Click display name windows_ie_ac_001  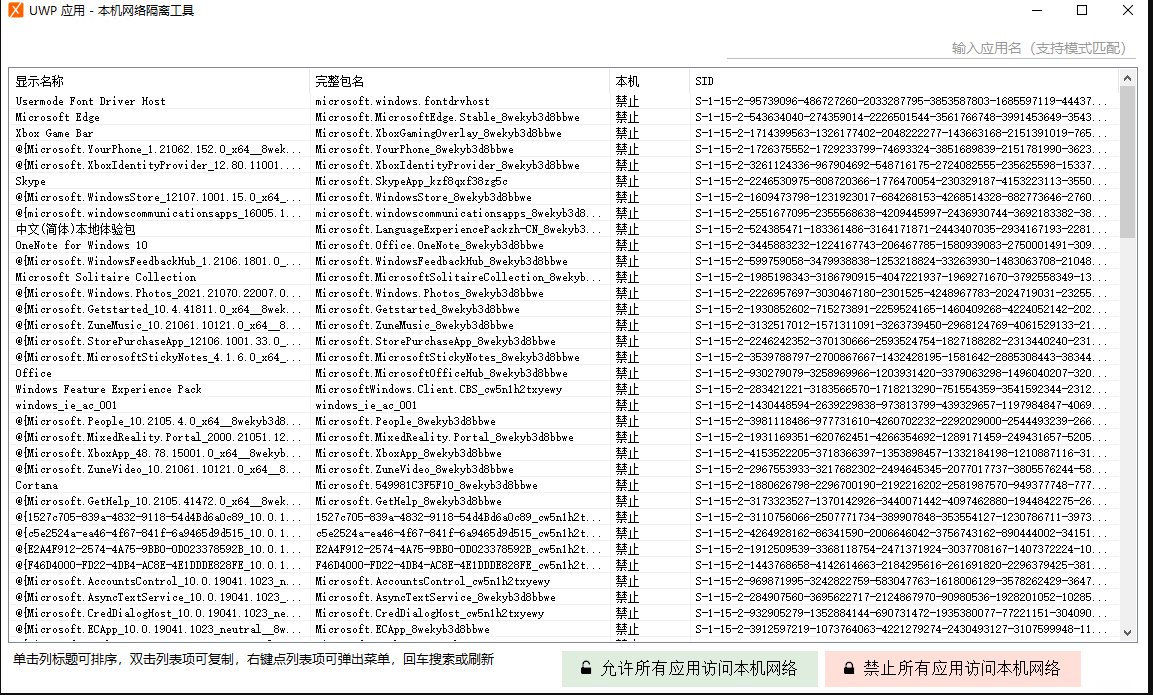point(66,405)
